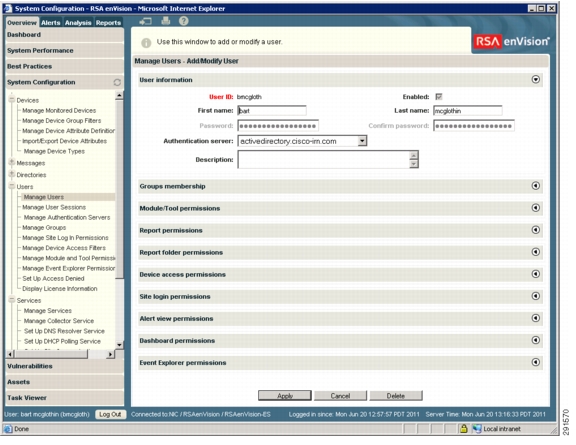Click the Local intranet zone icon
This screenshot has height=445, width=576.
[x=477, y=428]
